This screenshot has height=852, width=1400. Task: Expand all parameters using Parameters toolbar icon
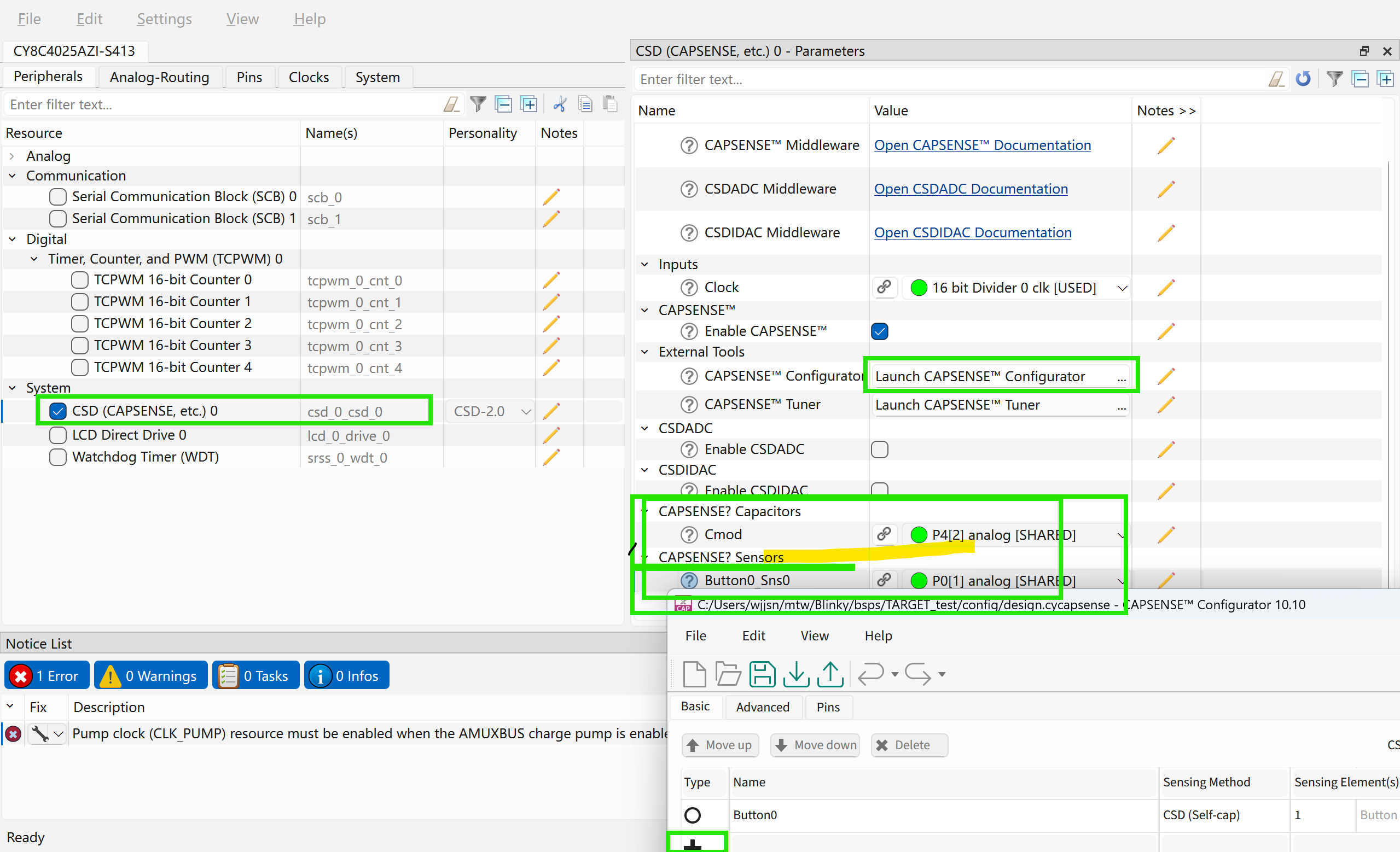tap(1386, 79)
